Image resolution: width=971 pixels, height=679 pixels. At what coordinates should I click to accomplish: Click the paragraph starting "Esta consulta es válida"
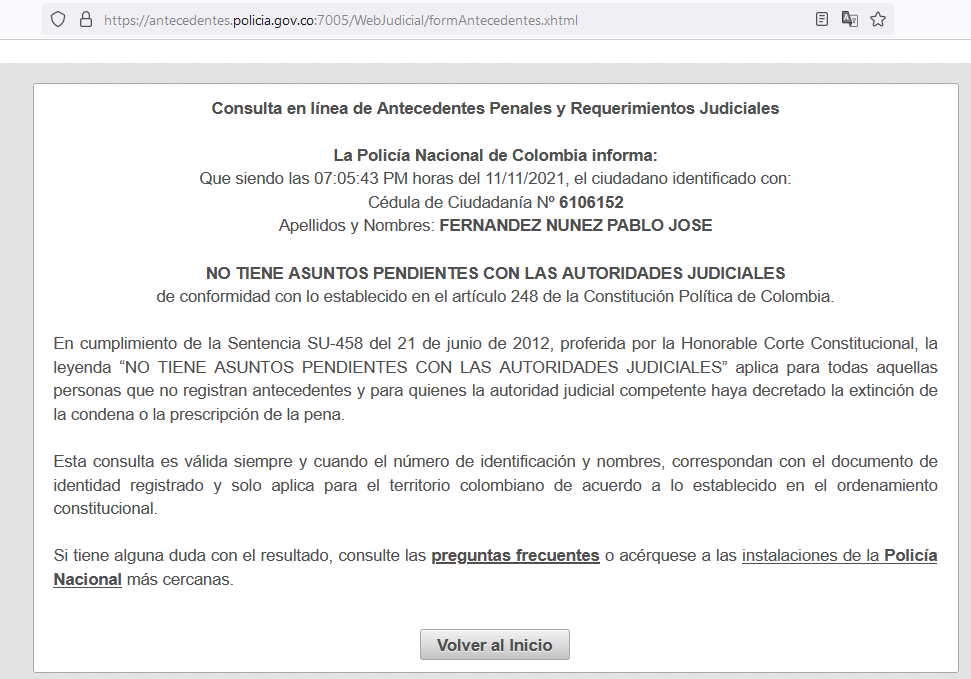[495, 484]
